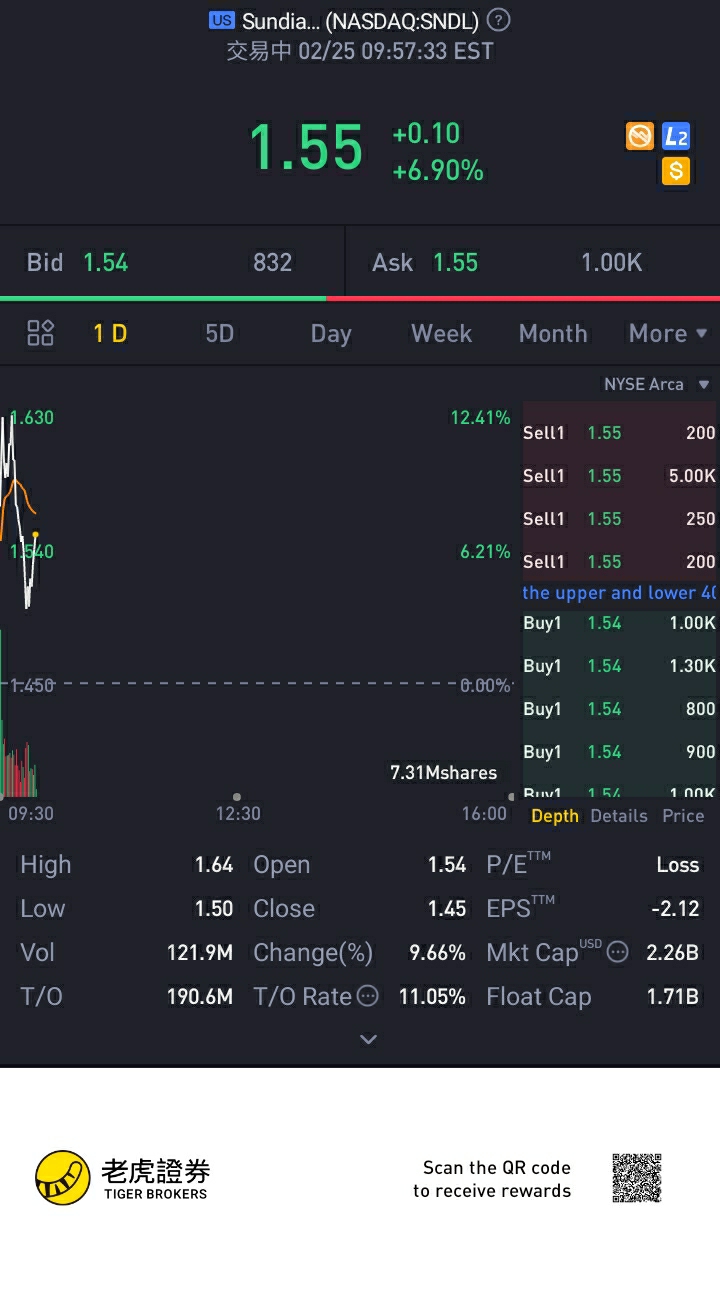
Task: Tap the help question mark icon
Action: pyautogui.click(x=498, y=20)
